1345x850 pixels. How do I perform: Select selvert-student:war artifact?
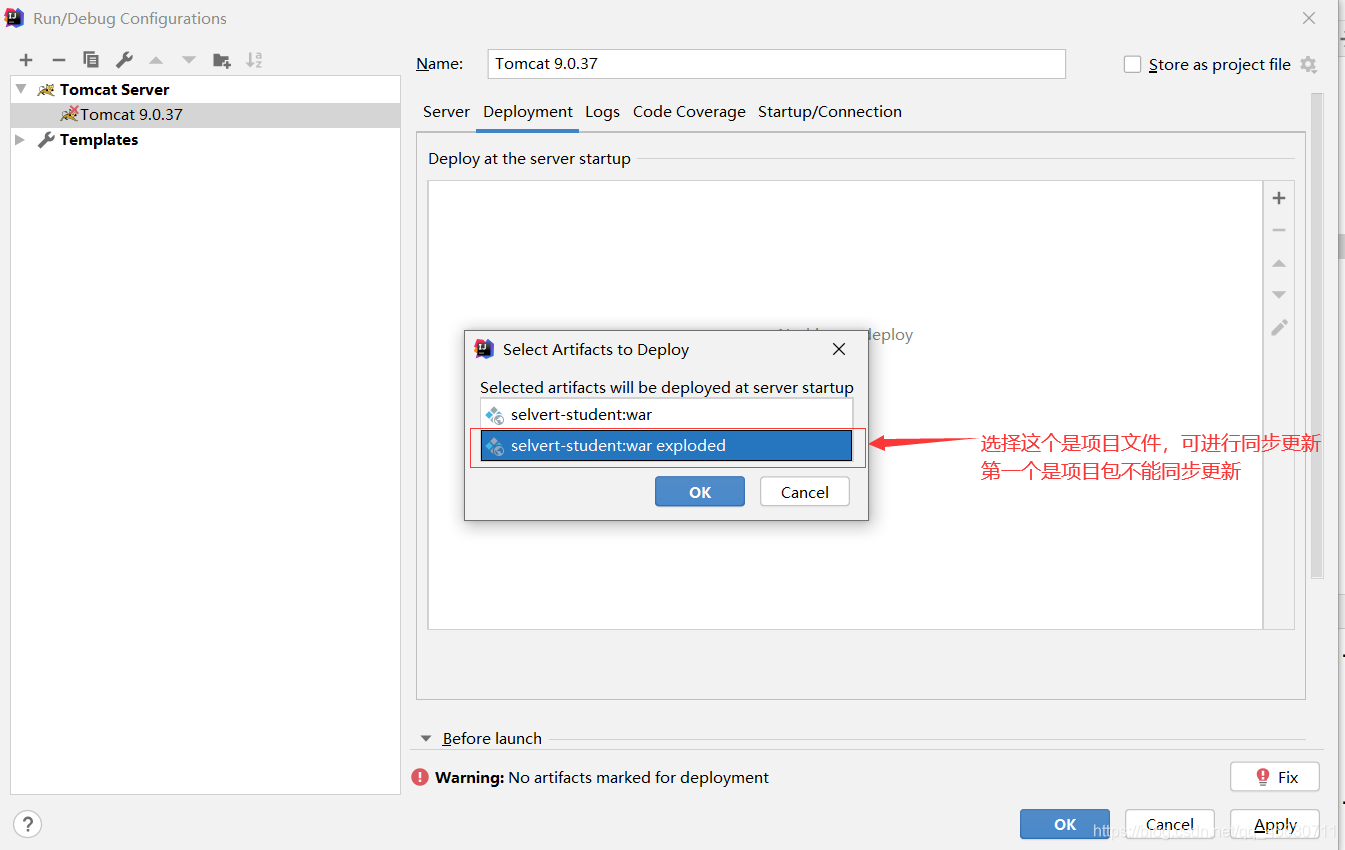tap(666, 415)
